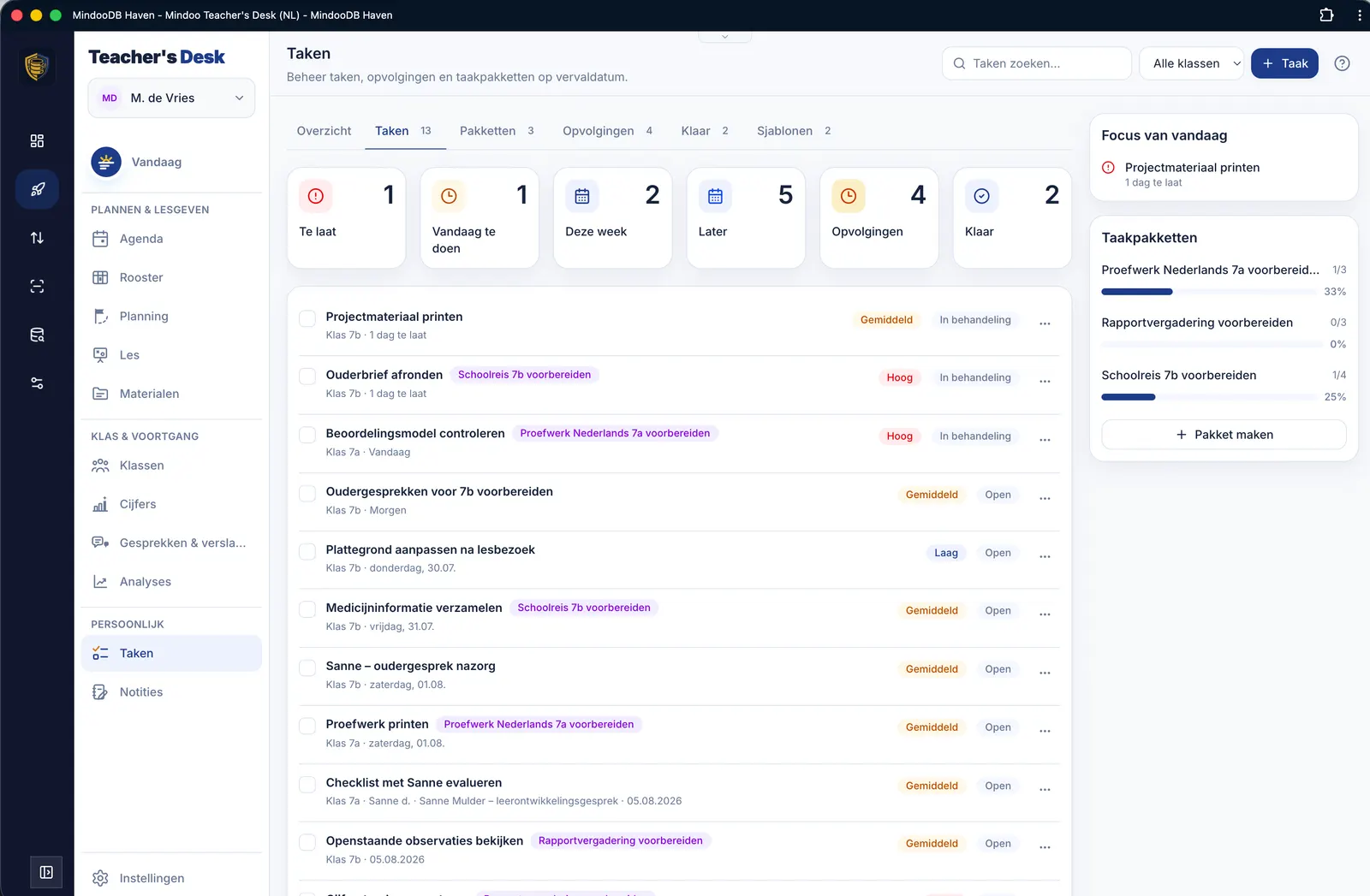Open more options for Projectmateriaal printen
Screen dimensions: 1370x896
[1045, 323]
